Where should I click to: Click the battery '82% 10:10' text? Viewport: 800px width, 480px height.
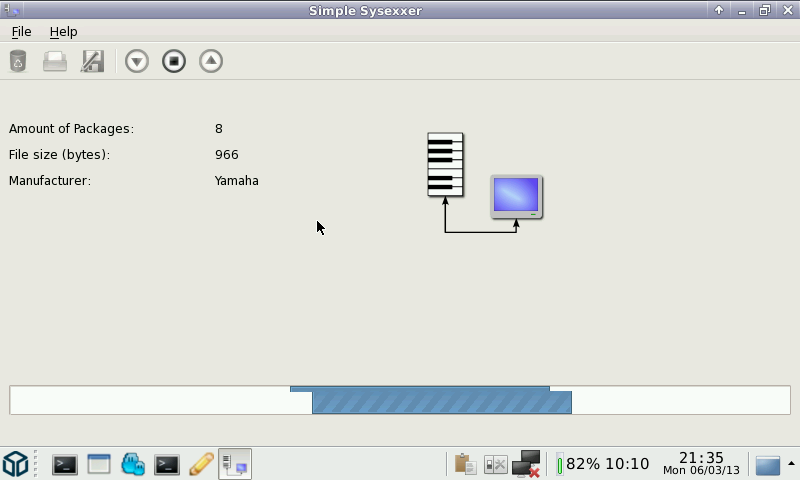[x=608, y=464]
